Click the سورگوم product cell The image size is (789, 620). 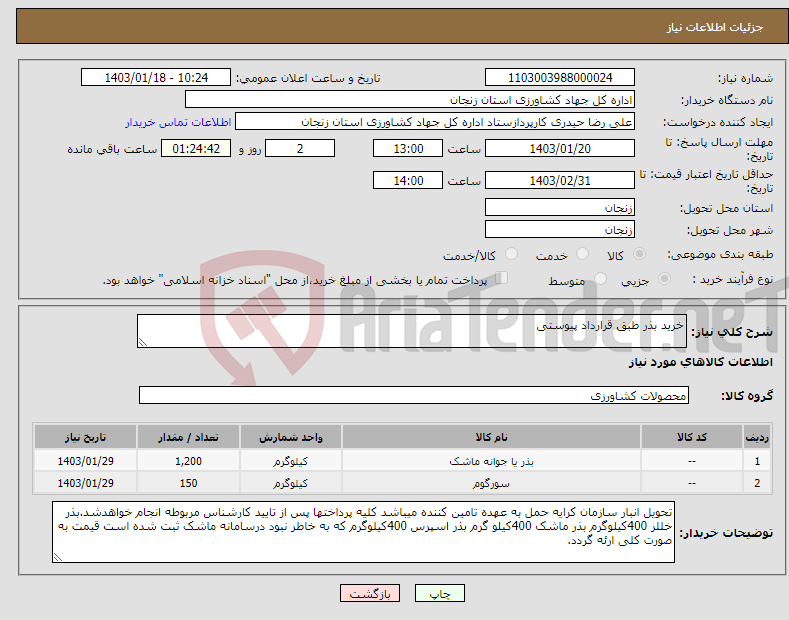(x=491, y=483)
